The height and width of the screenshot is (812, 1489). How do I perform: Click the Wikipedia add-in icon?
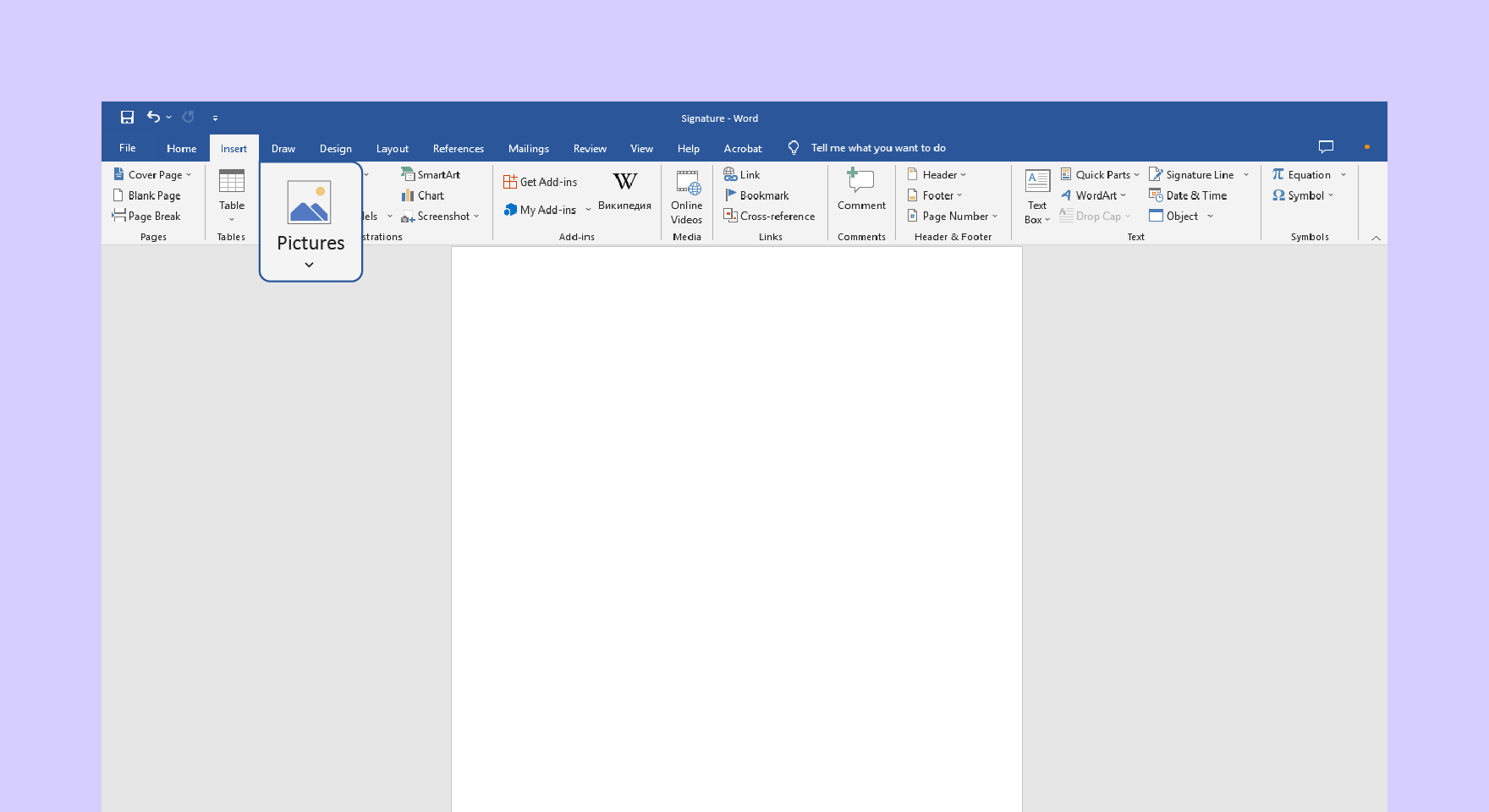tap(625, 191)
